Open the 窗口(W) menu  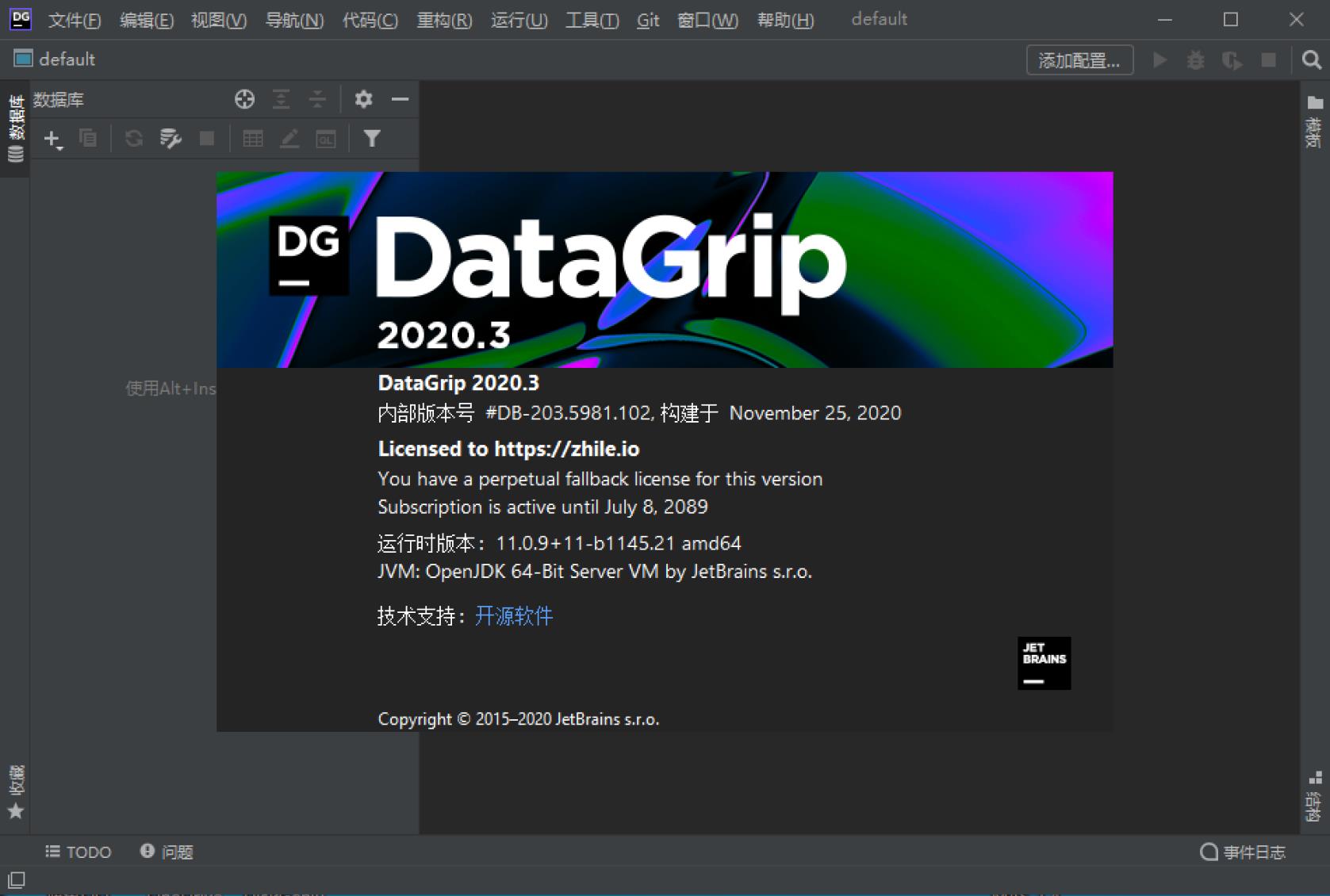[707, 20]
